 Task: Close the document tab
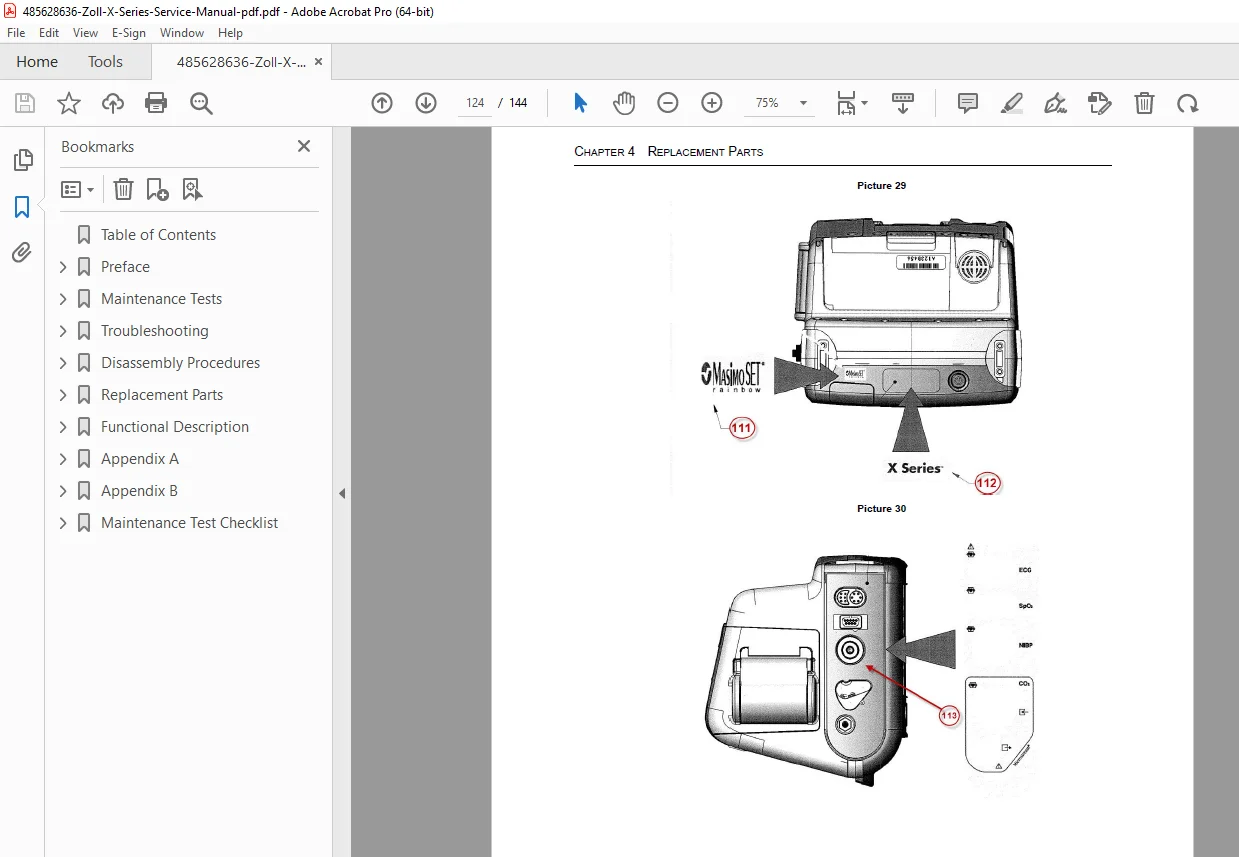point(319,62)
